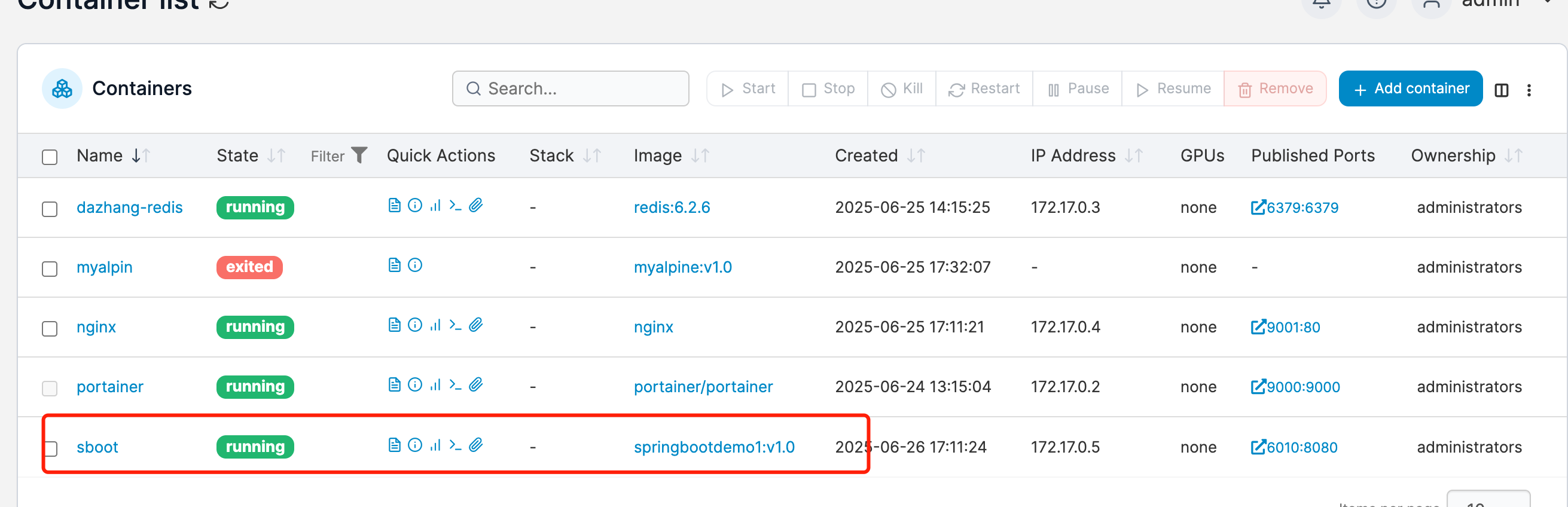Attach icon for portainer row

(x=476, y=384)
